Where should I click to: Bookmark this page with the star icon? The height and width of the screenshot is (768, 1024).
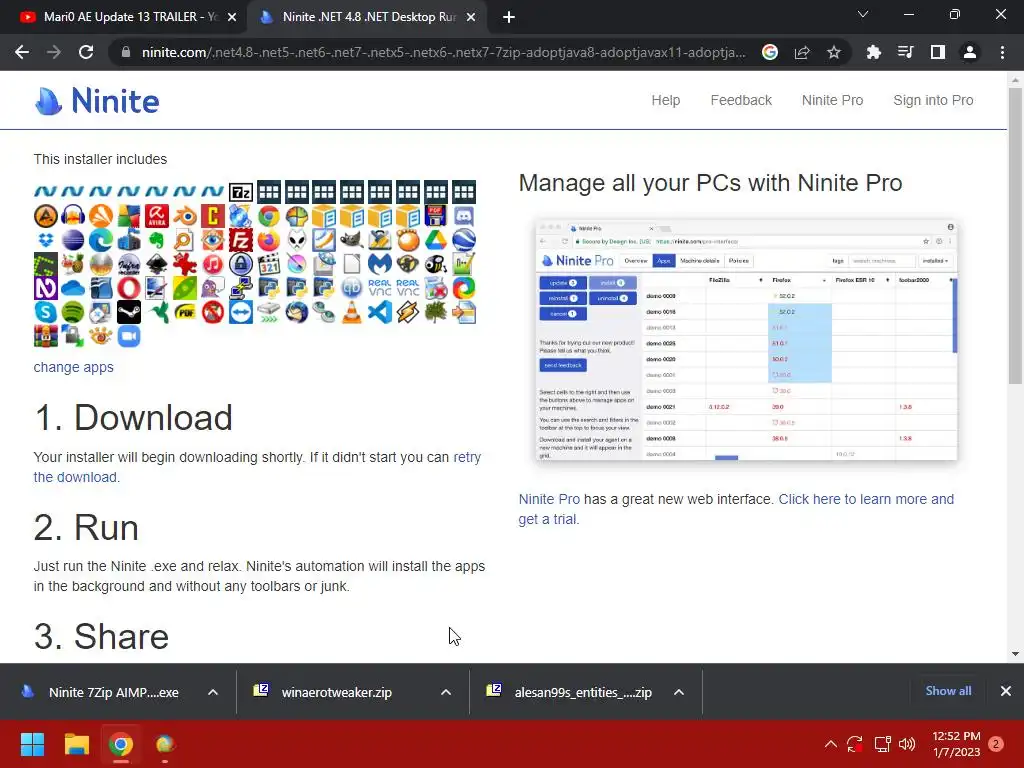(834, 52)
